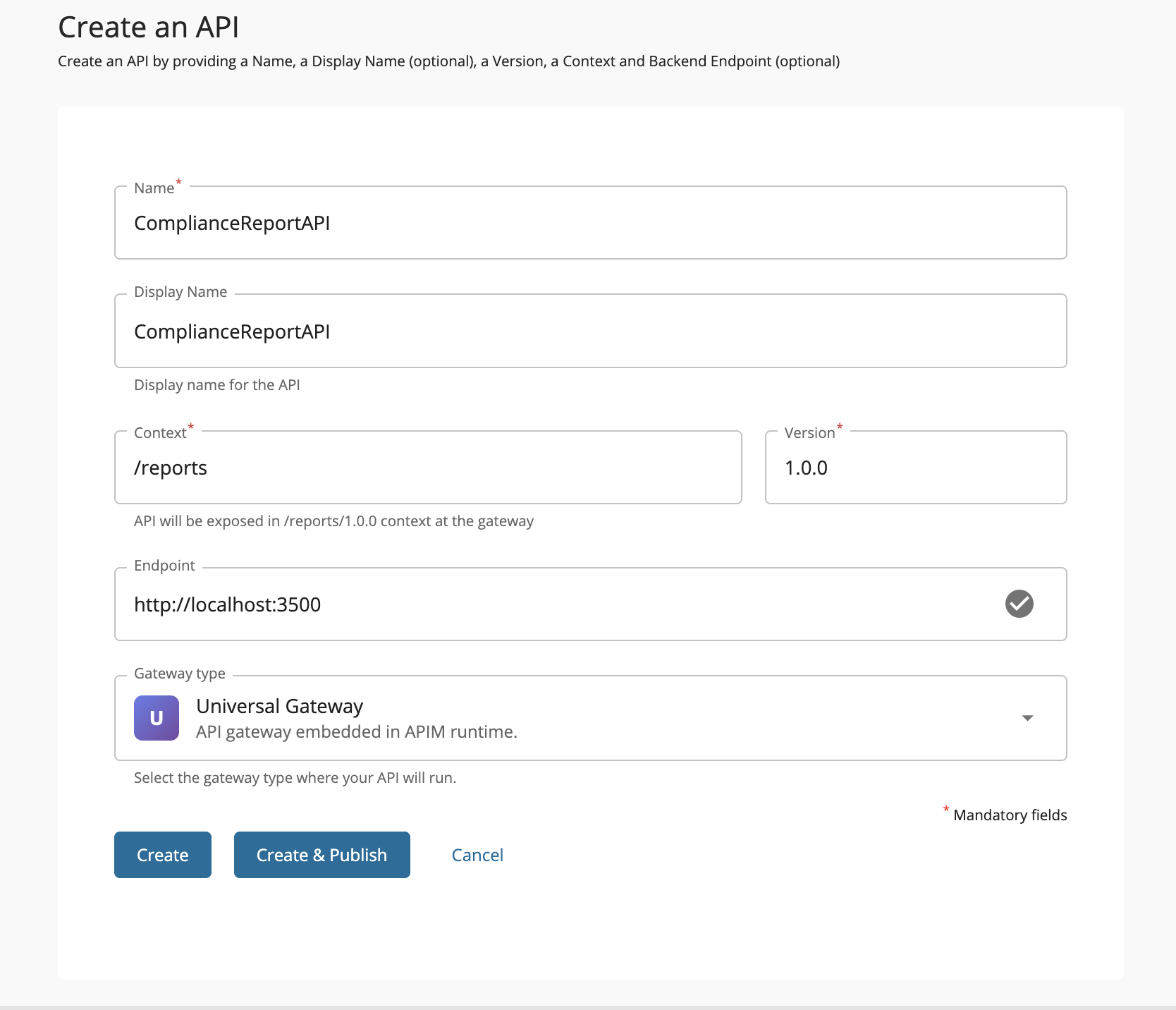Click into the Display Name text box

pyautogui.click(x=589, y=331)
